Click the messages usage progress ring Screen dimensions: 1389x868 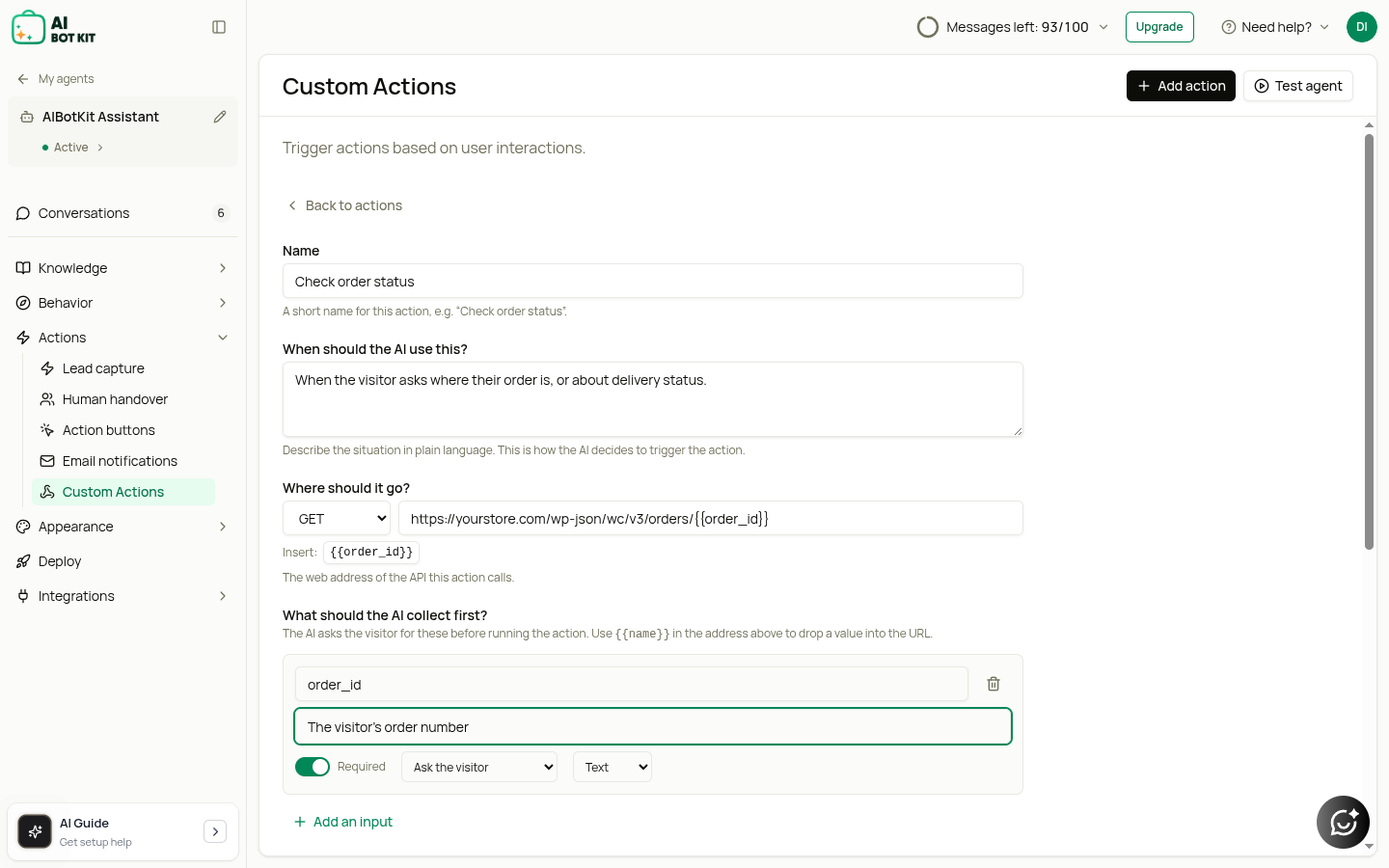[x=928, y=27]
